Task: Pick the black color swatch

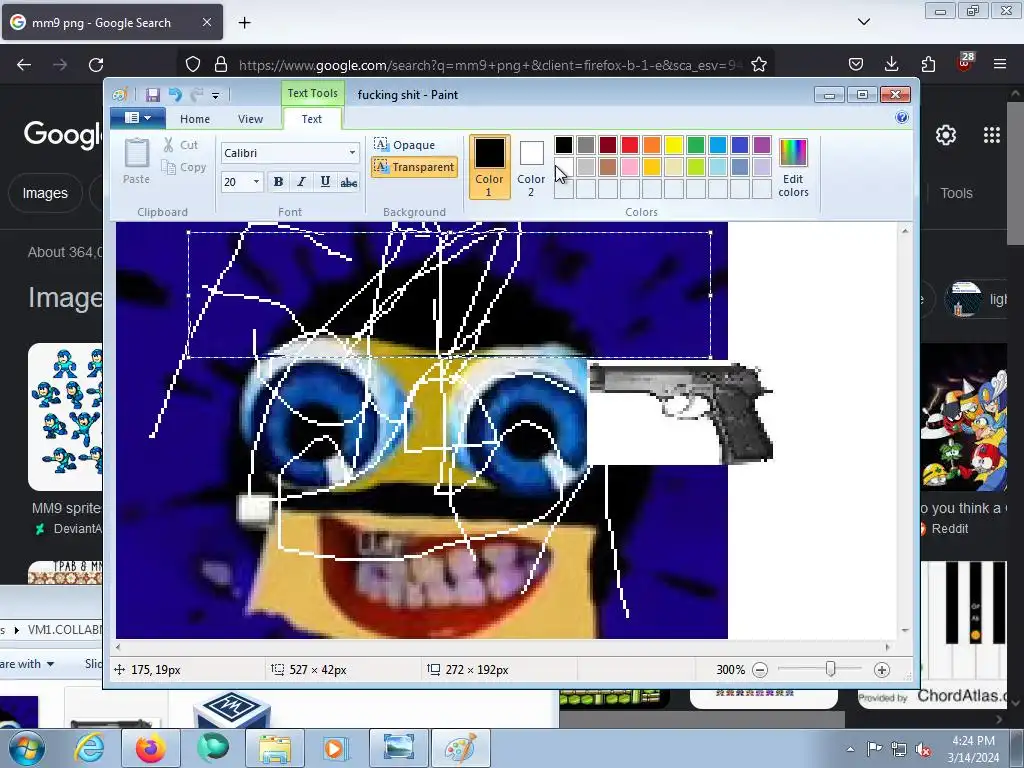Action: 564,144
